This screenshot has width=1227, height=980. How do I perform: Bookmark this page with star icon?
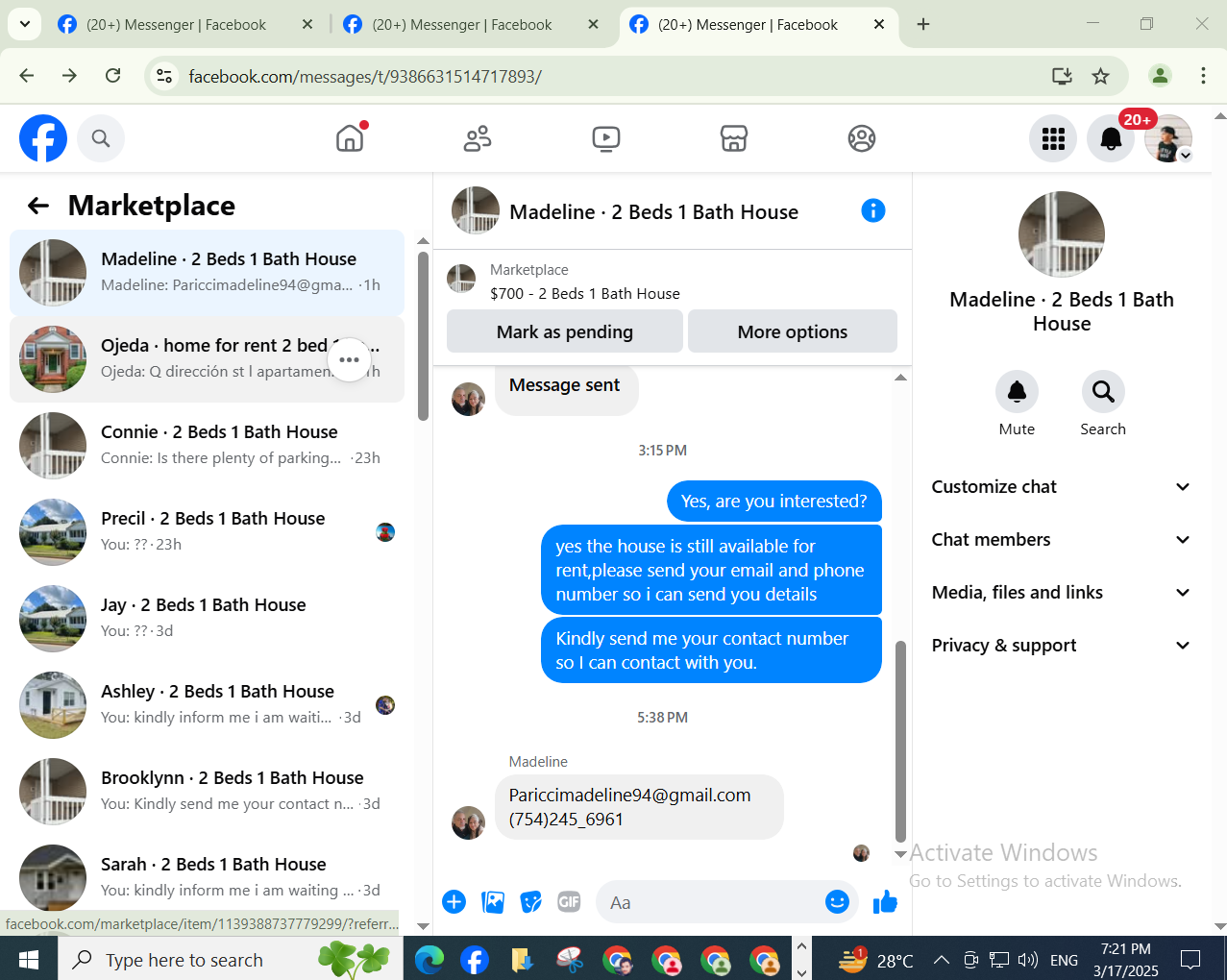(x=1101, y=76)
